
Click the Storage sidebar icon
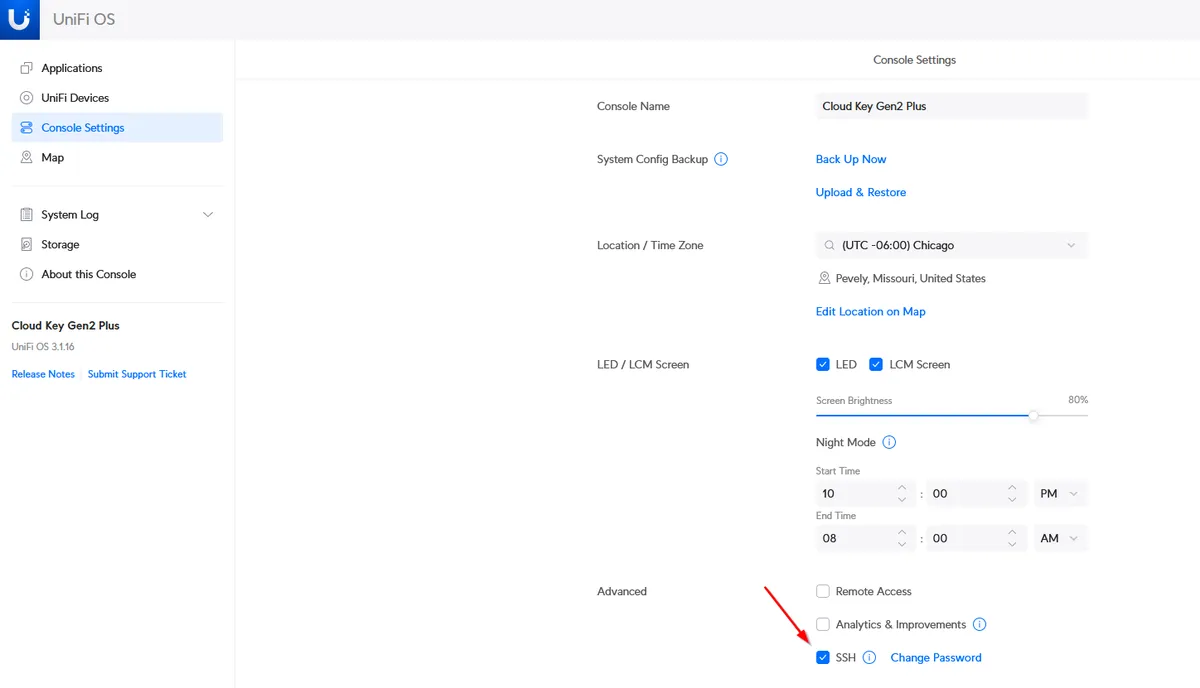27,245
